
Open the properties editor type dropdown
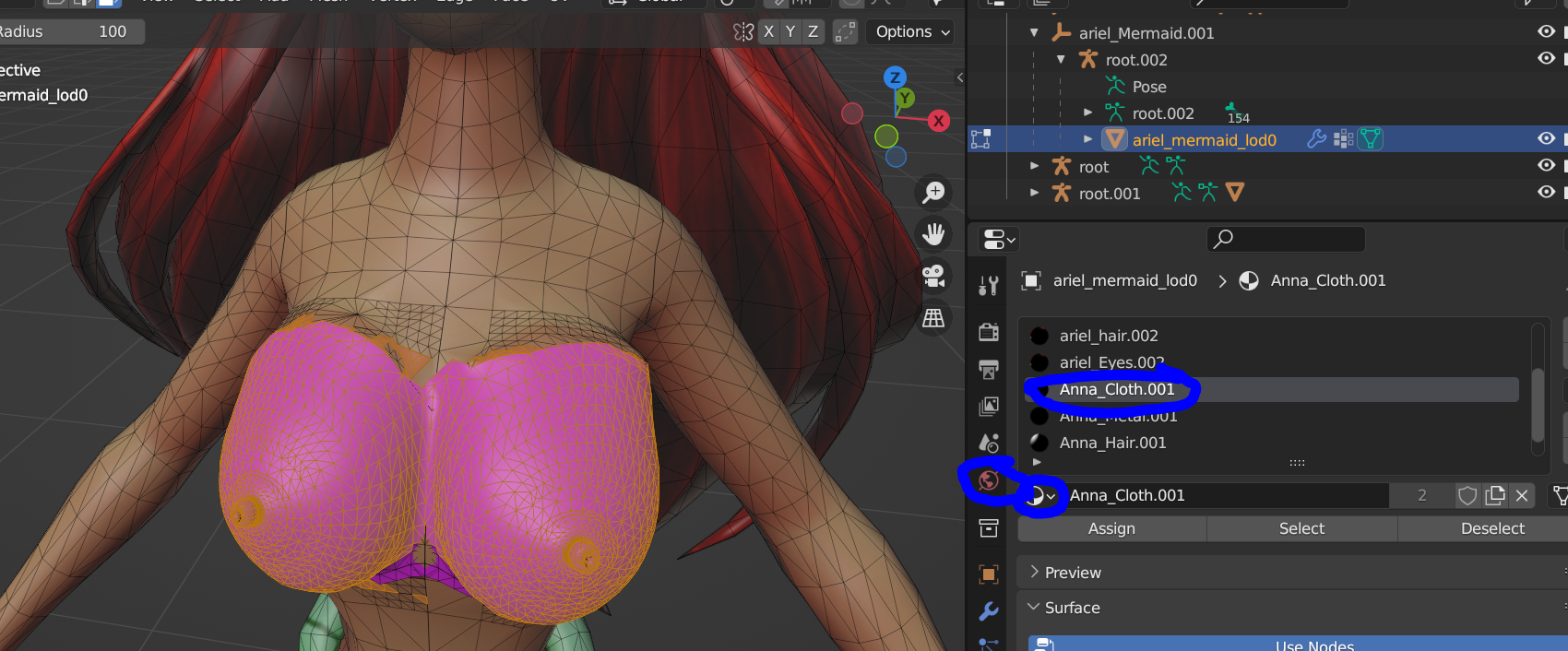pyautogui.click(x=998, y=240)
